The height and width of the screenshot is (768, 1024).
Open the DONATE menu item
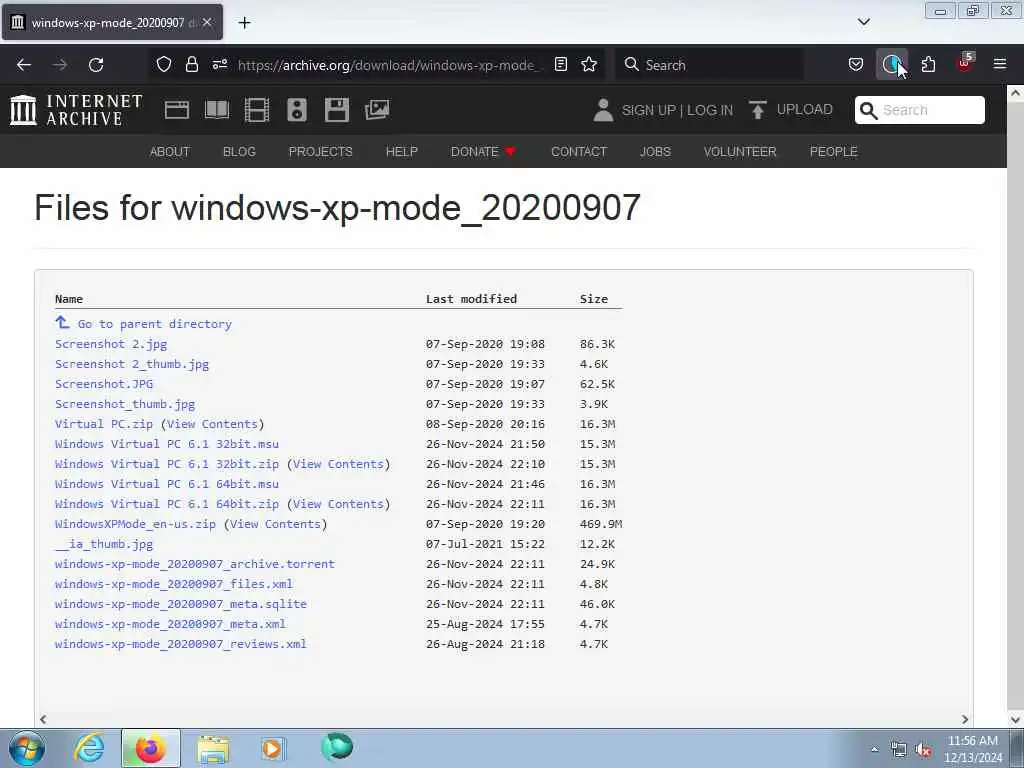coord(483,152)
